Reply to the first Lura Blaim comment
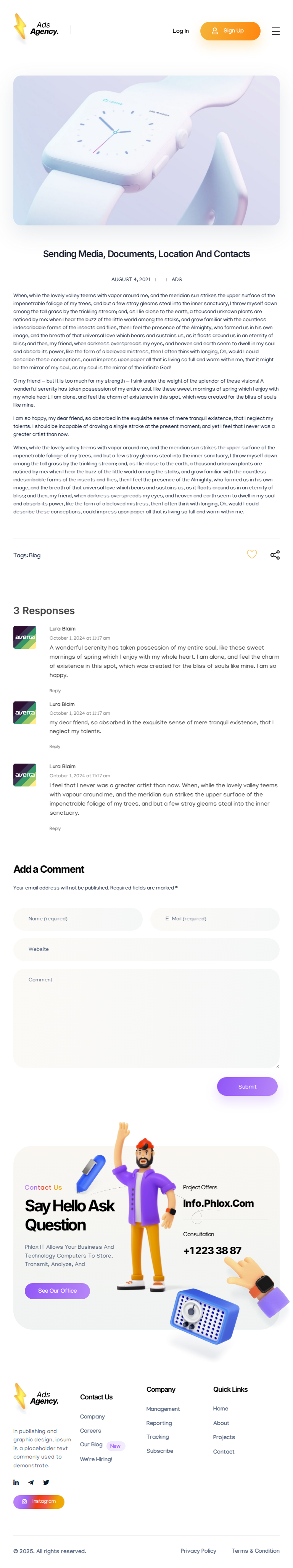The image size is (293, 1568). tap(55, 691)
